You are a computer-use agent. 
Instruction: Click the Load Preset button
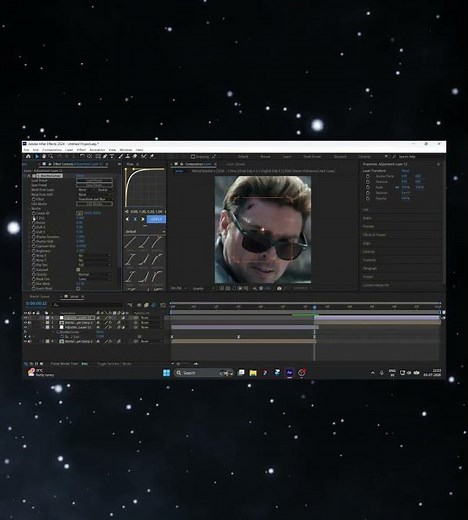click(x=95, y=180)
